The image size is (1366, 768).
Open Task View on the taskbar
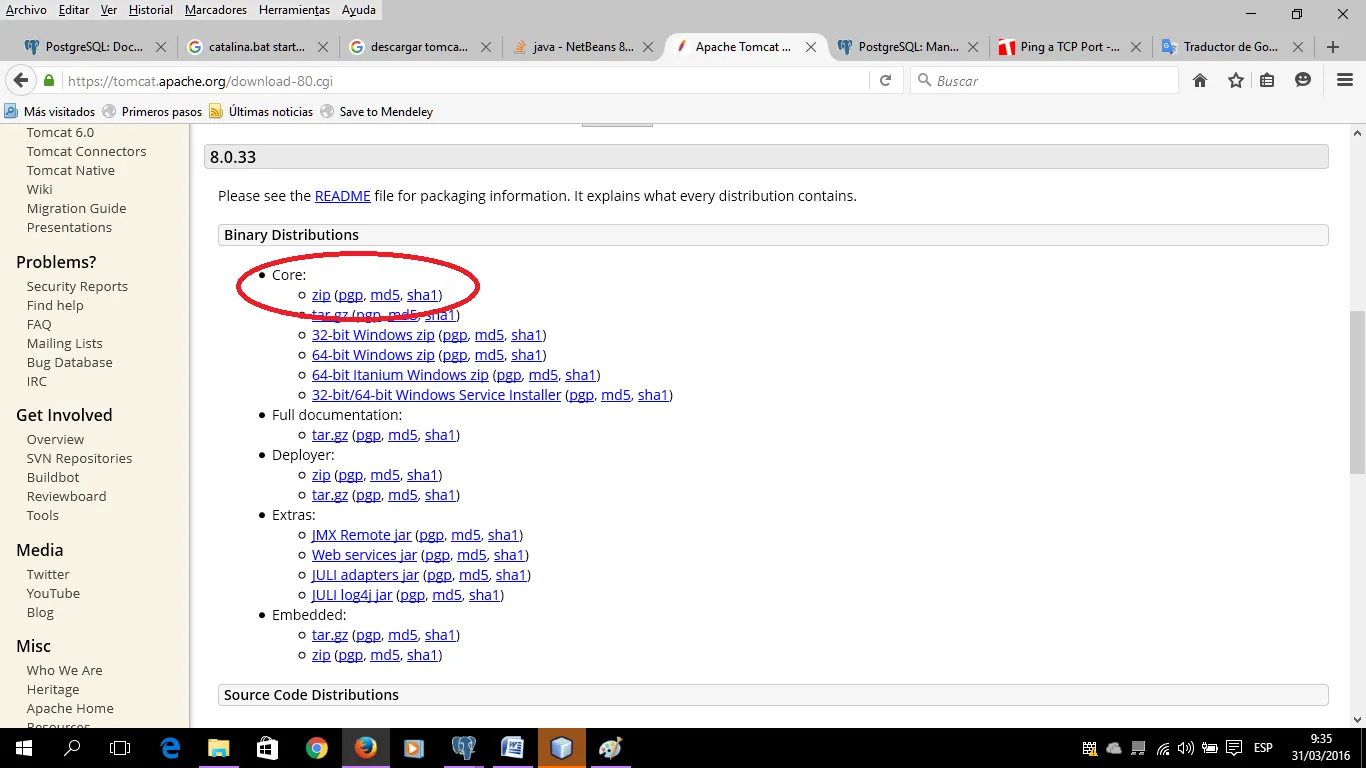coord(120,748)
